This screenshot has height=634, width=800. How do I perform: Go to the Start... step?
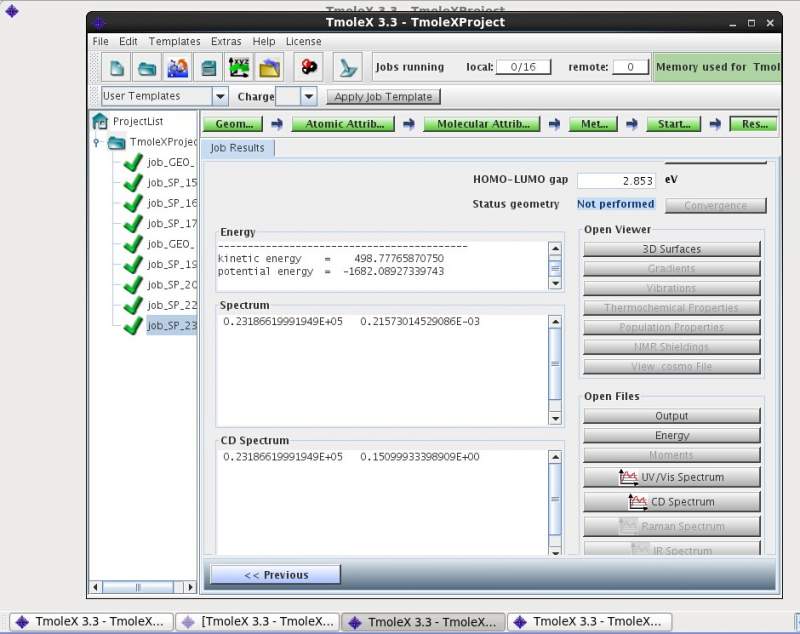coord(674,124)
